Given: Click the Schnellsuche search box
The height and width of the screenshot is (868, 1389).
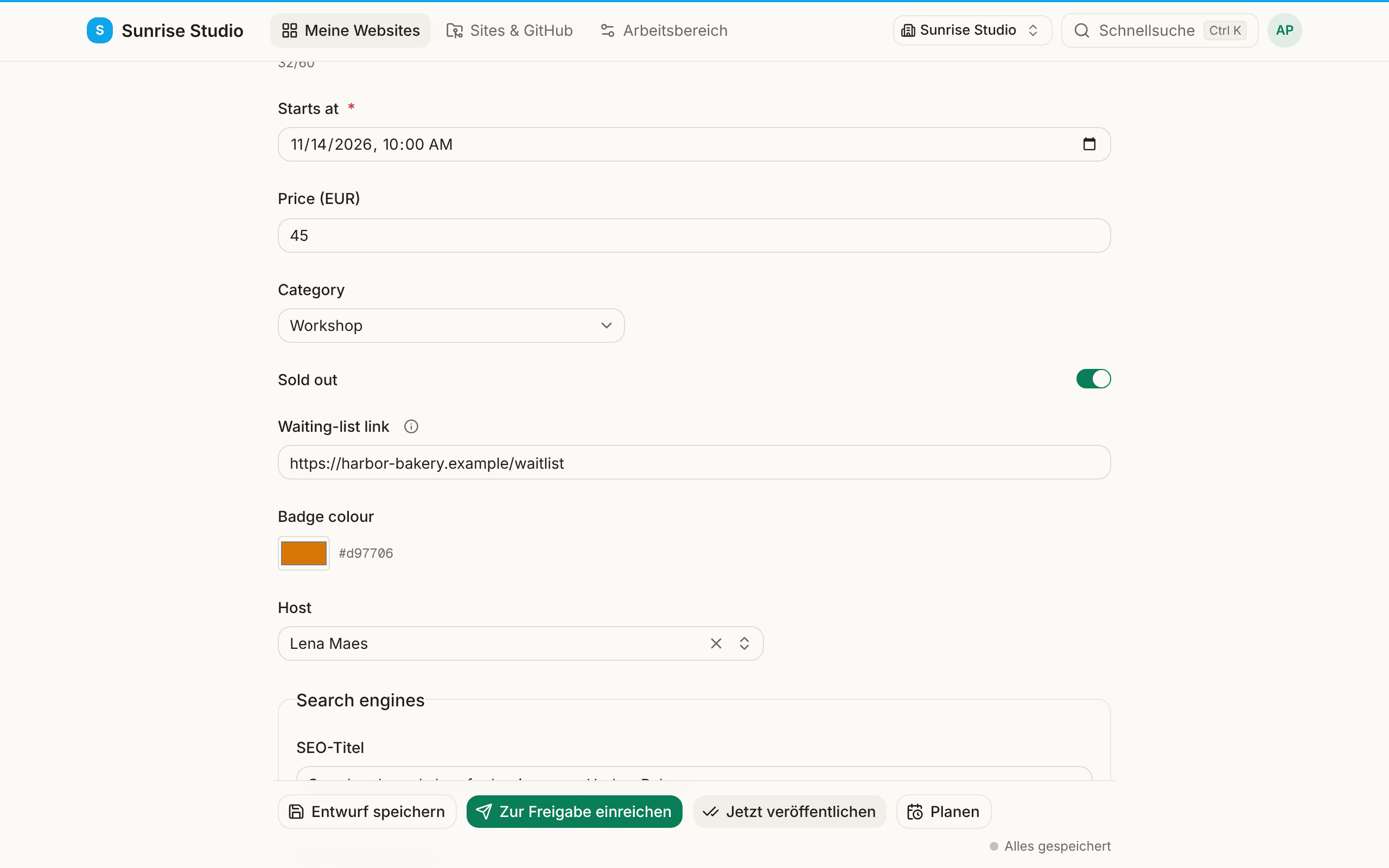Looking at the screenshot, I should tap(1160, 30).
